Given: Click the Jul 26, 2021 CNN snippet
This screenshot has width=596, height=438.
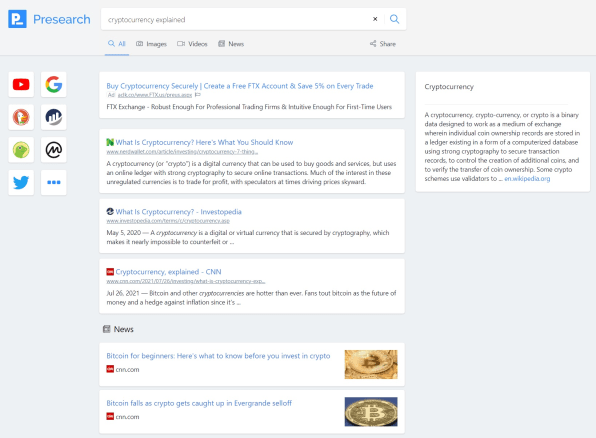Looking at the screenshot, I should 251,298.
